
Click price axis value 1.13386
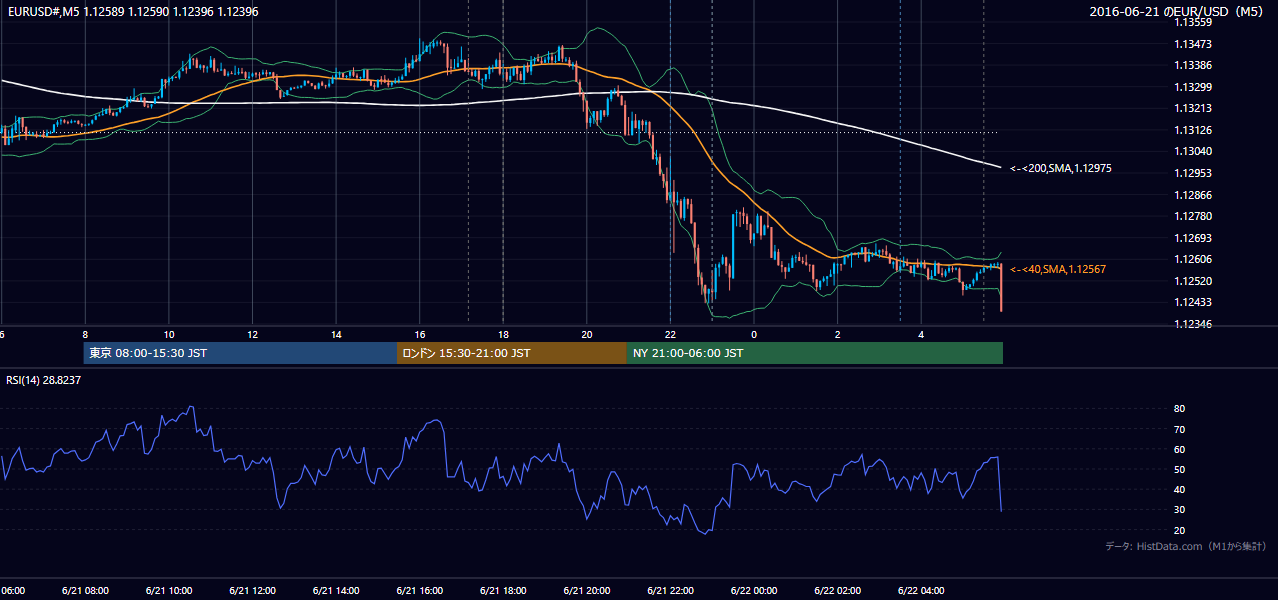click(1193, 65)
